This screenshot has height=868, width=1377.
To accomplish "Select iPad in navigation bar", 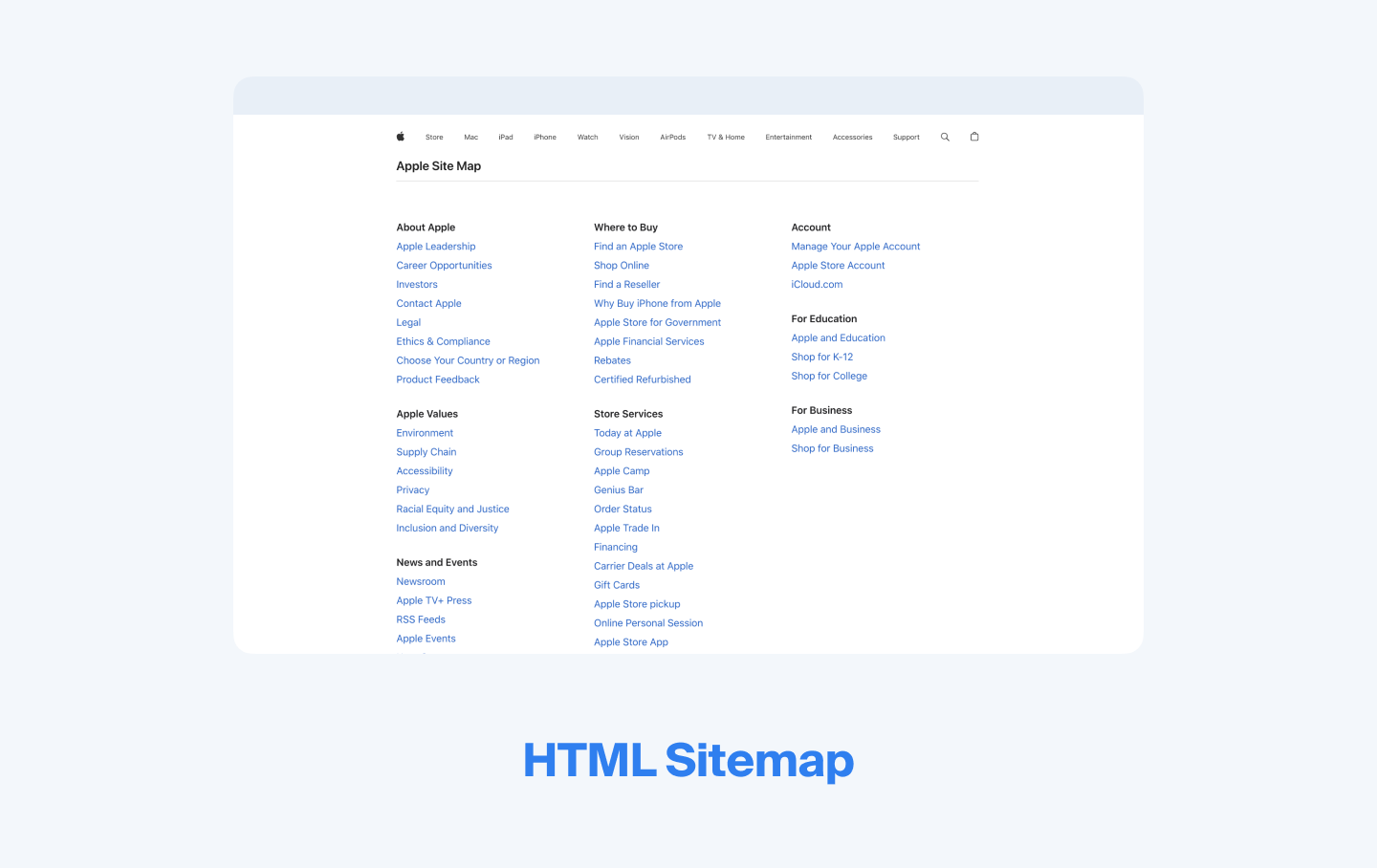I will coord(506,138).
